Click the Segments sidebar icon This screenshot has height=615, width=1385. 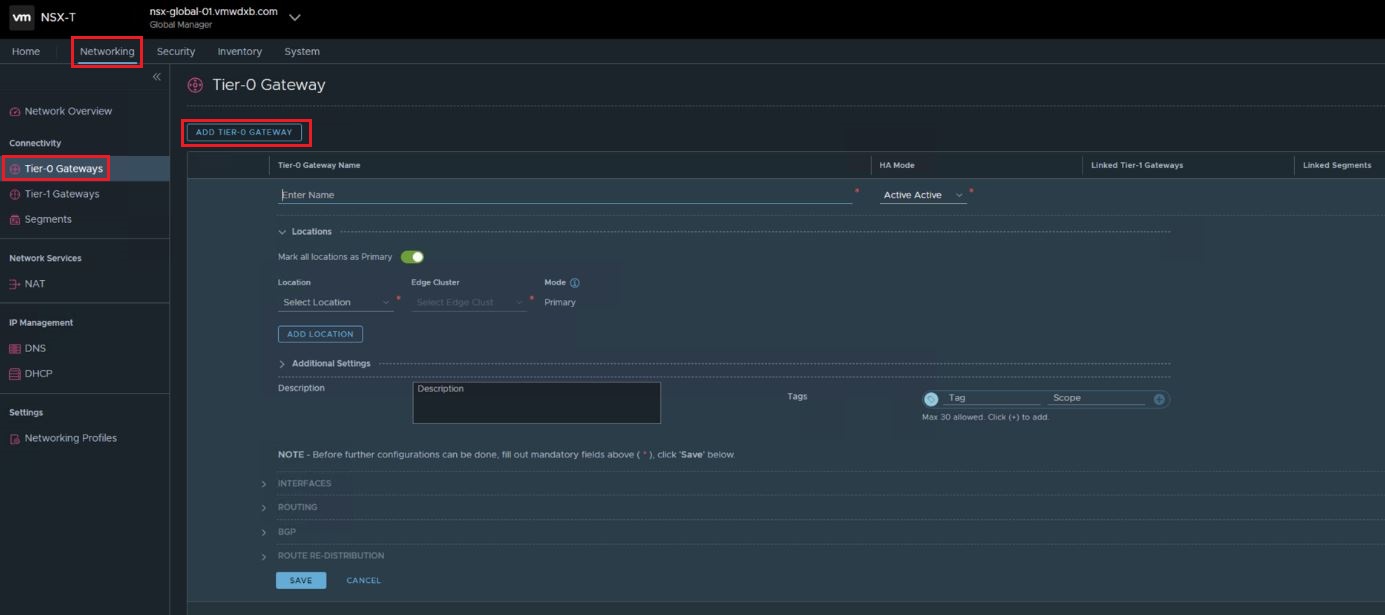(x=15, y=220)
